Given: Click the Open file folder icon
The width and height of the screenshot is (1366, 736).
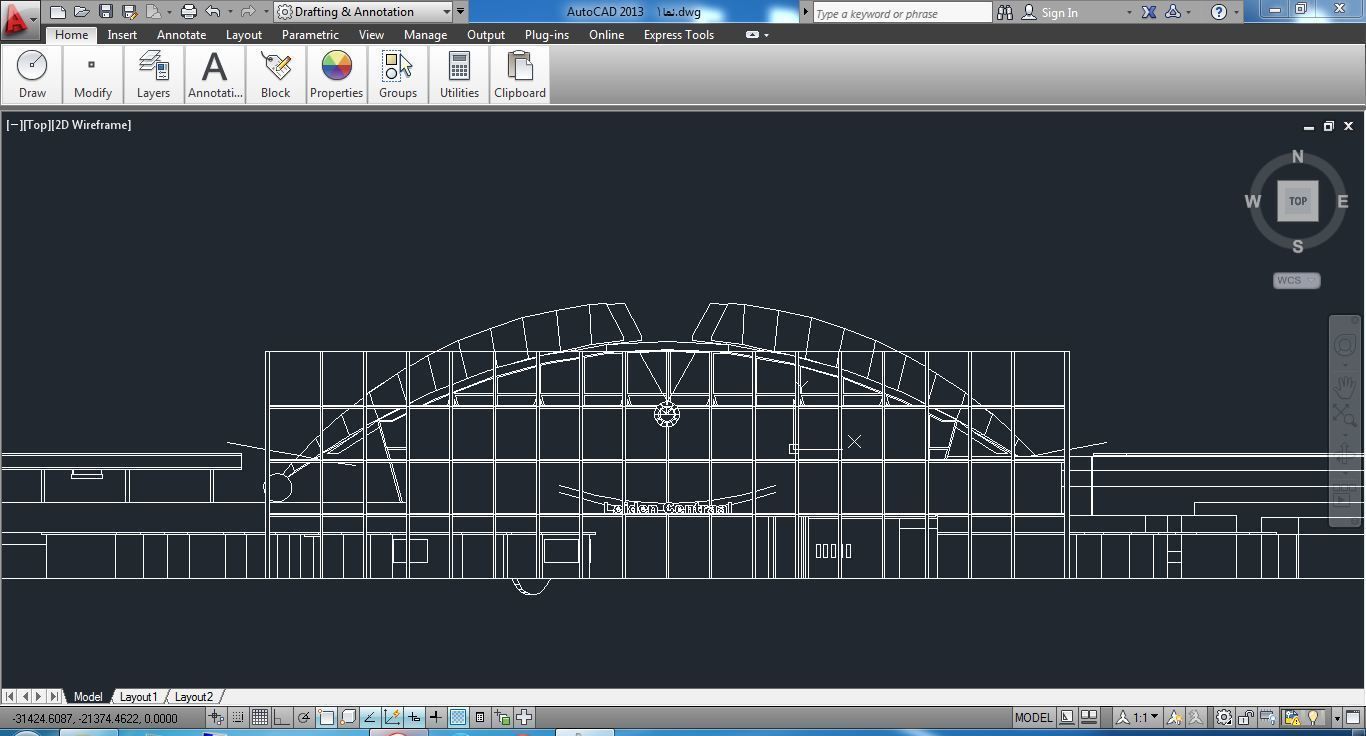Looking at the screenshot, I should pos(82,12).
